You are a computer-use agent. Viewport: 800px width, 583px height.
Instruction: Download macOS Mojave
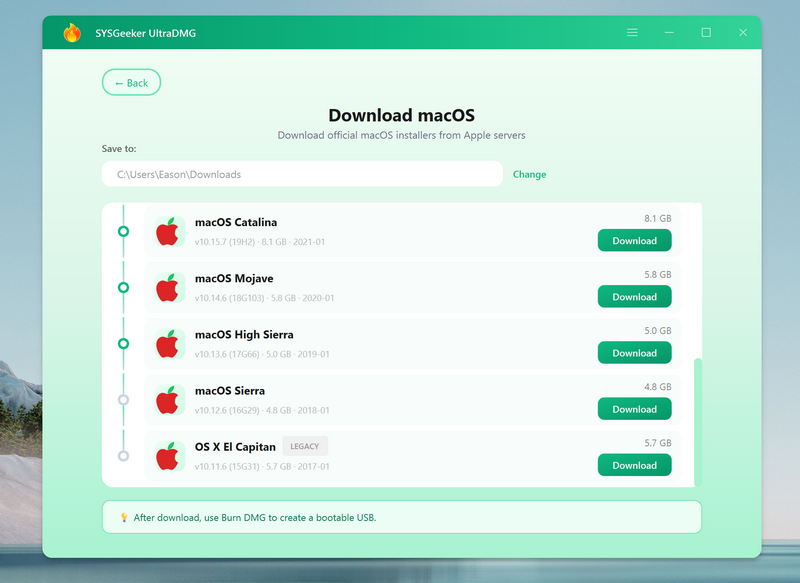(x=634, y=297)
